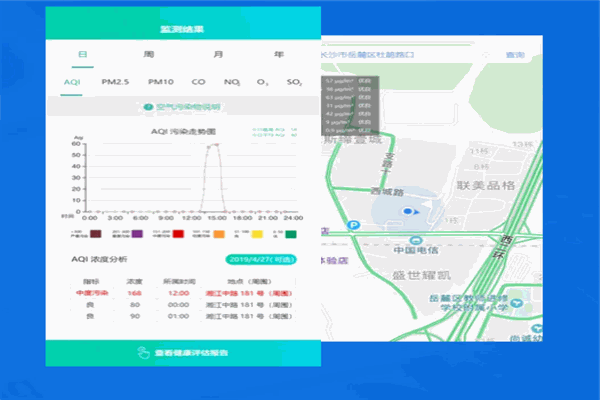Click the green legend swatch
This screenshot has width=600, height=400.
click(291, 234)
